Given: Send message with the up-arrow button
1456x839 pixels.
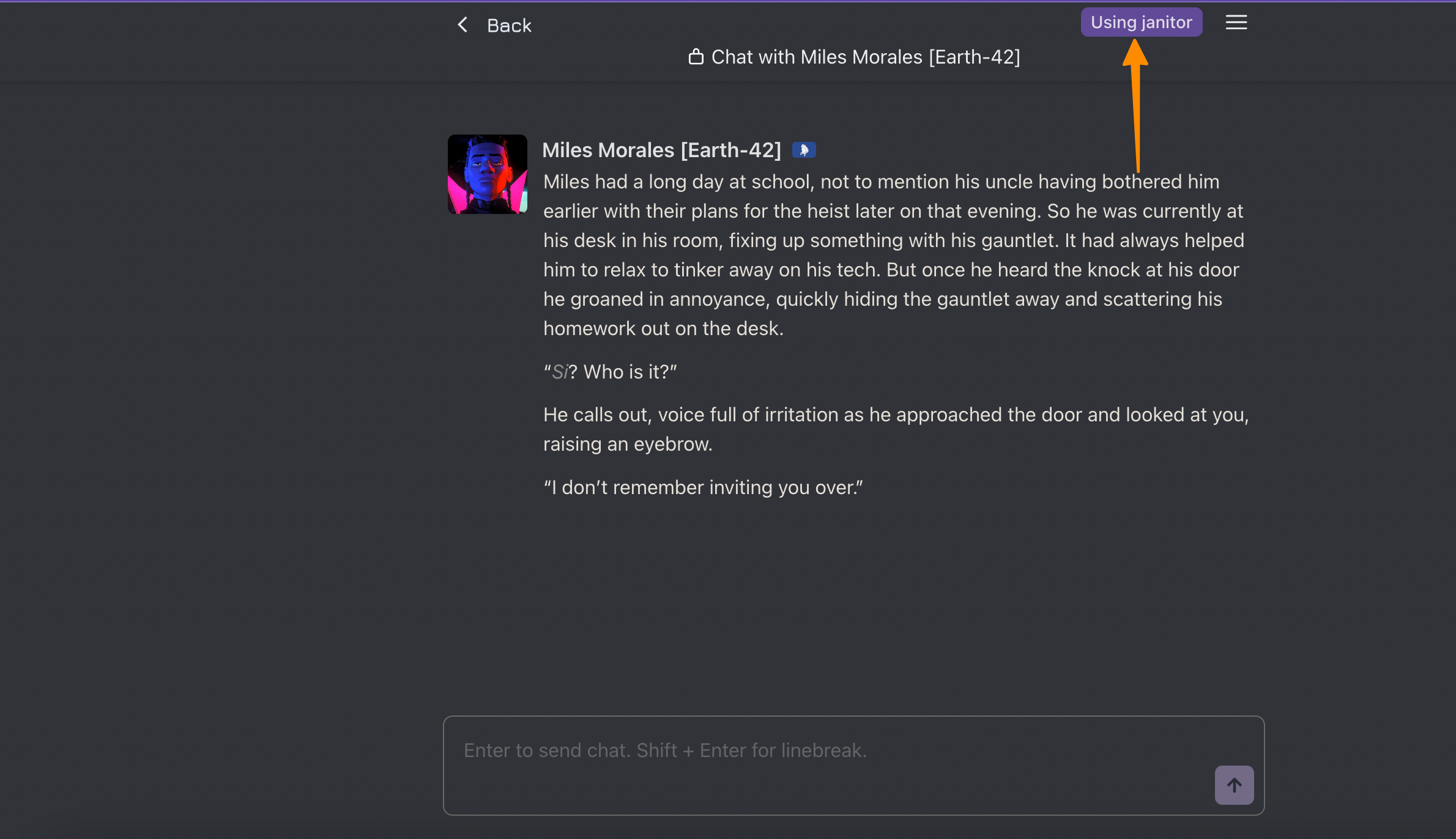Looking at the screenshot, I should pos(1234,785).
